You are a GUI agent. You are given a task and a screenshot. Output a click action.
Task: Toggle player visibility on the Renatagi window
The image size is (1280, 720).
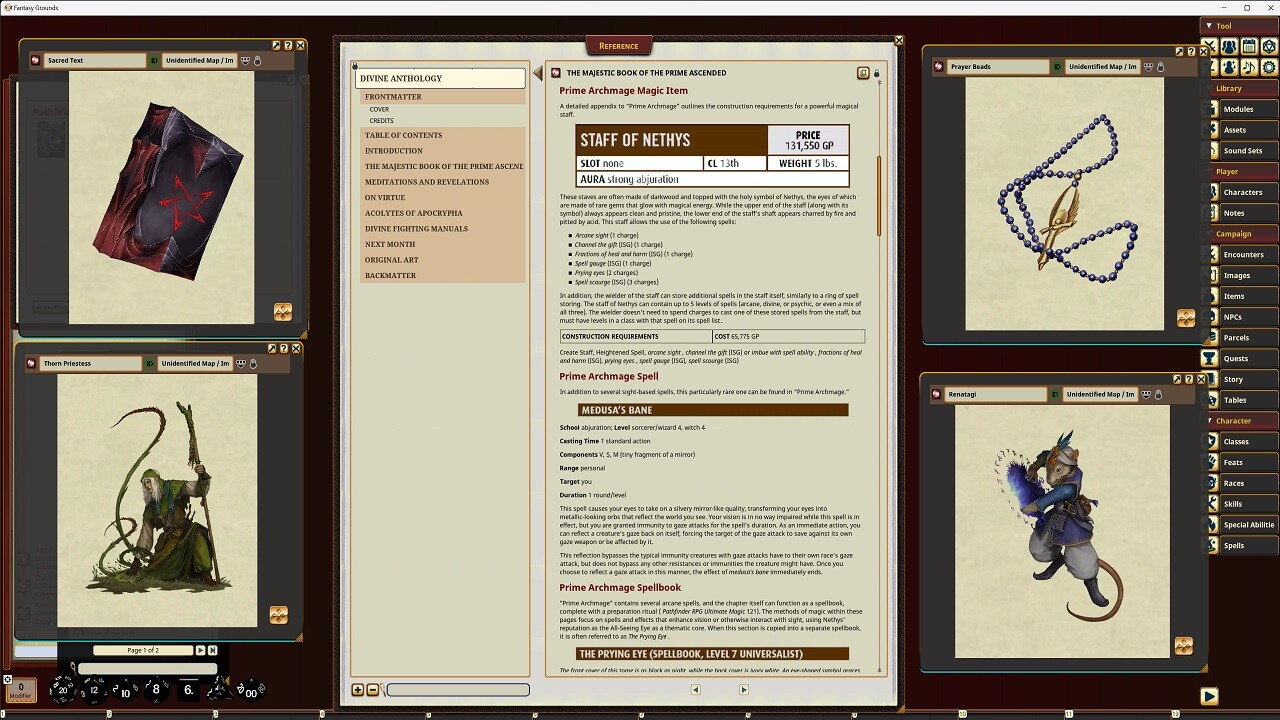pos(1146,395)
